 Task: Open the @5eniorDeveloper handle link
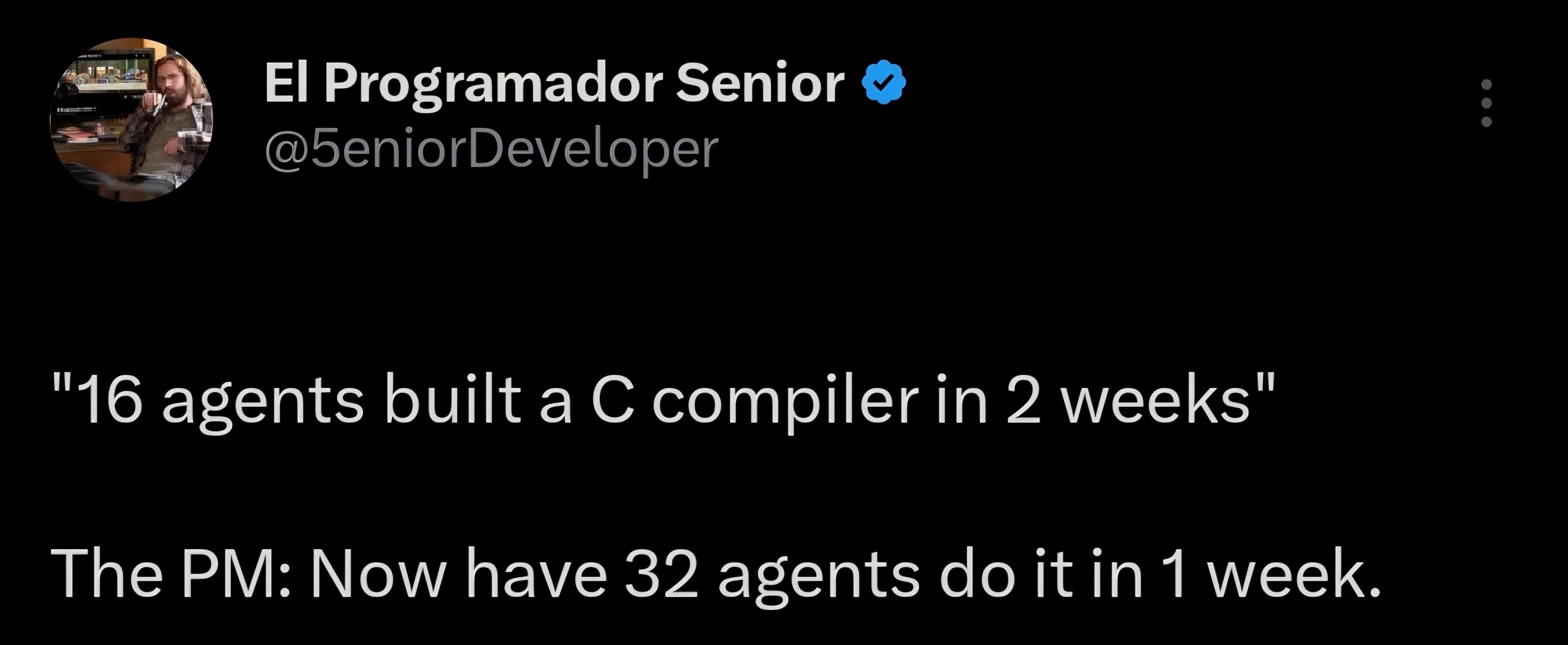click(491, 150)
